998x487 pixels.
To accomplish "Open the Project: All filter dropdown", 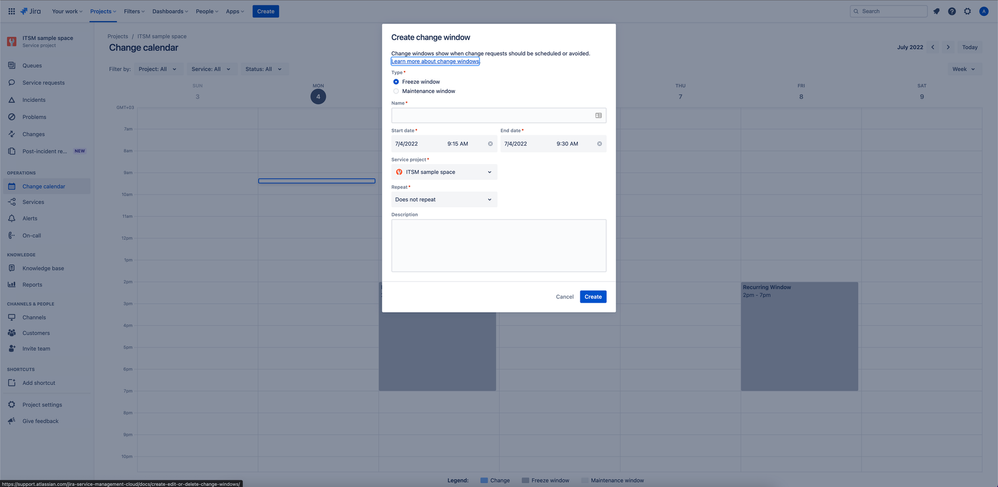I will point(158,69).
